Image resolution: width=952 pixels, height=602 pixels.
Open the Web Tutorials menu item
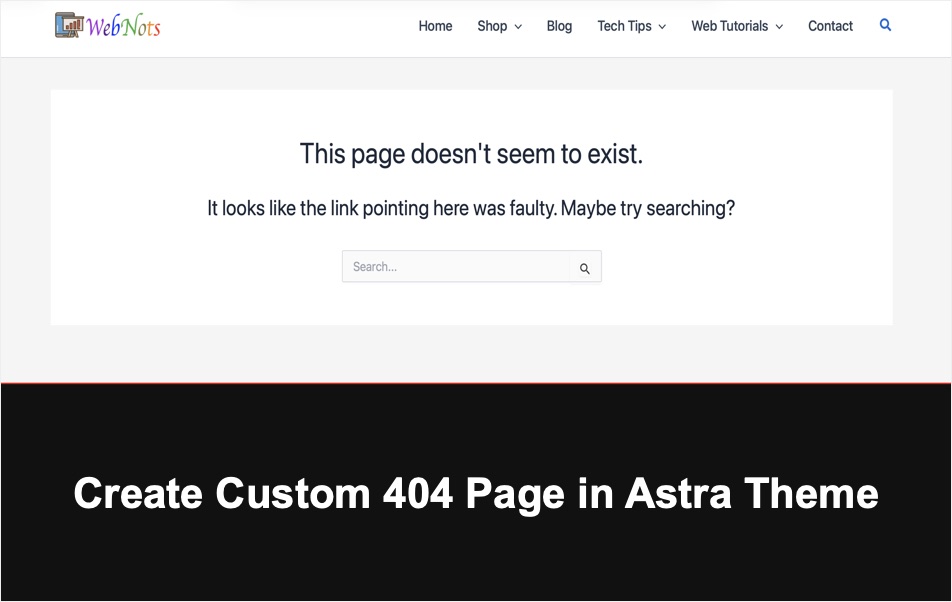click(x=730, y=26)
